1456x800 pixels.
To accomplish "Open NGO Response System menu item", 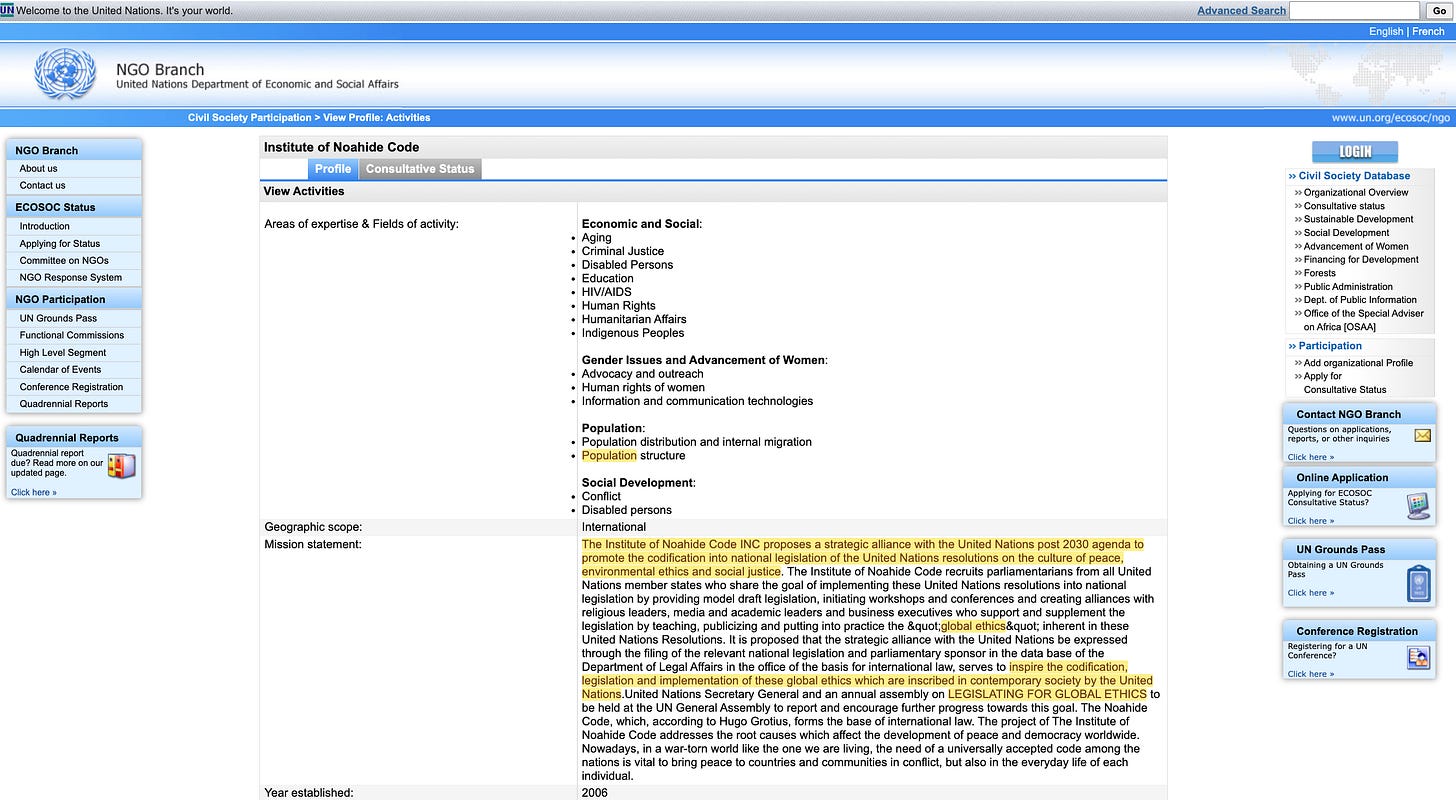I will pyautogui.click(x=71, y=278).
